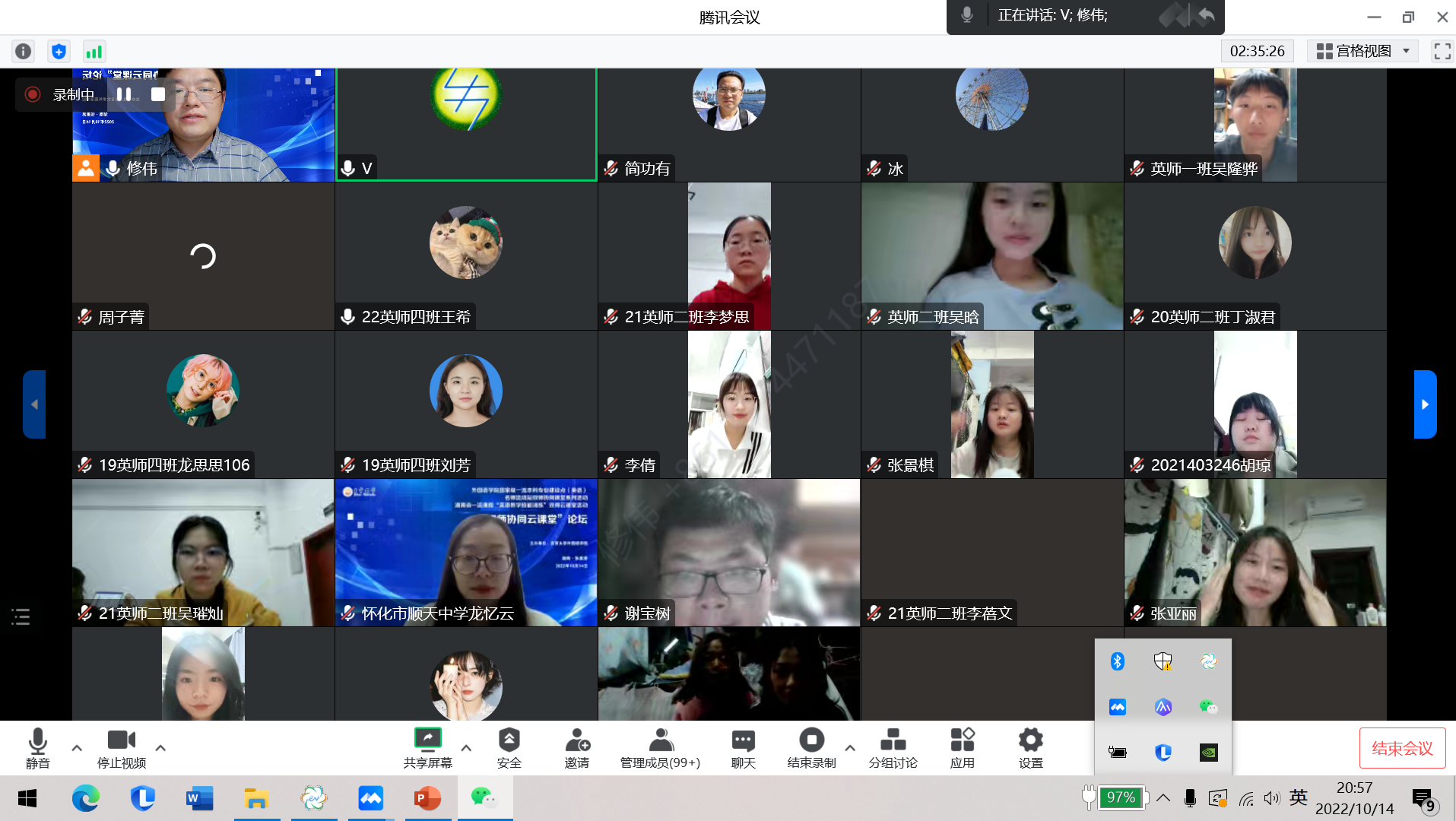Open the grid view (宫格视图) dropdown
Image resolution: width=1456 pixels, height=821 pixels.
(x=1362, y=51)
